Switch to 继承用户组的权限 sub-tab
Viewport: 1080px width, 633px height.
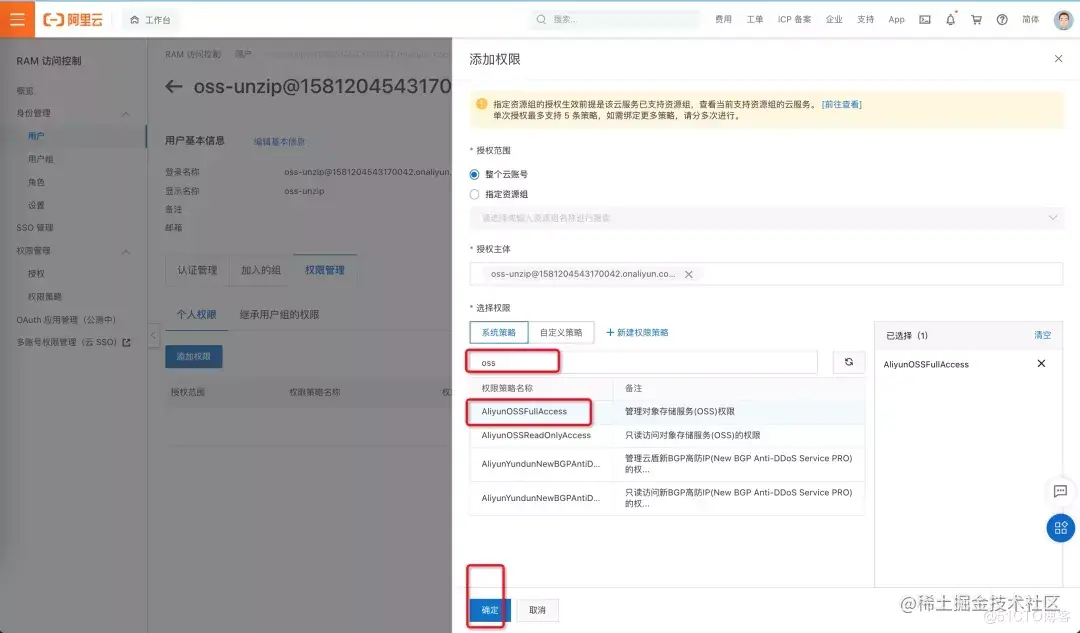click(x=279, y=315)
